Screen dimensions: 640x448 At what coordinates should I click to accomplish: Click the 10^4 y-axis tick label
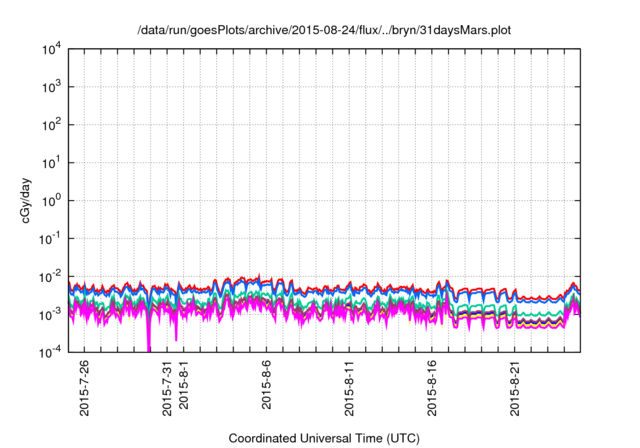[x=51, y=50]
